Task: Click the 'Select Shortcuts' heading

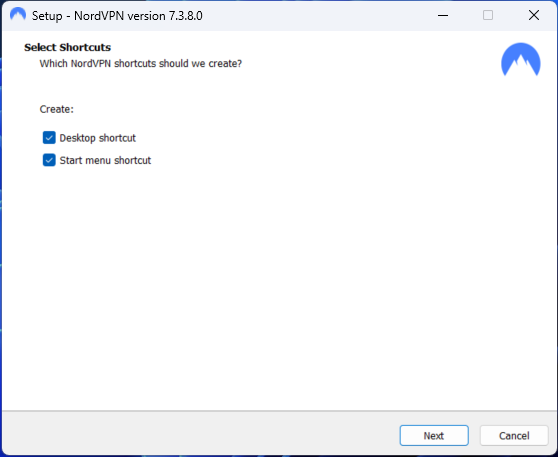Action: coord(67,47)
